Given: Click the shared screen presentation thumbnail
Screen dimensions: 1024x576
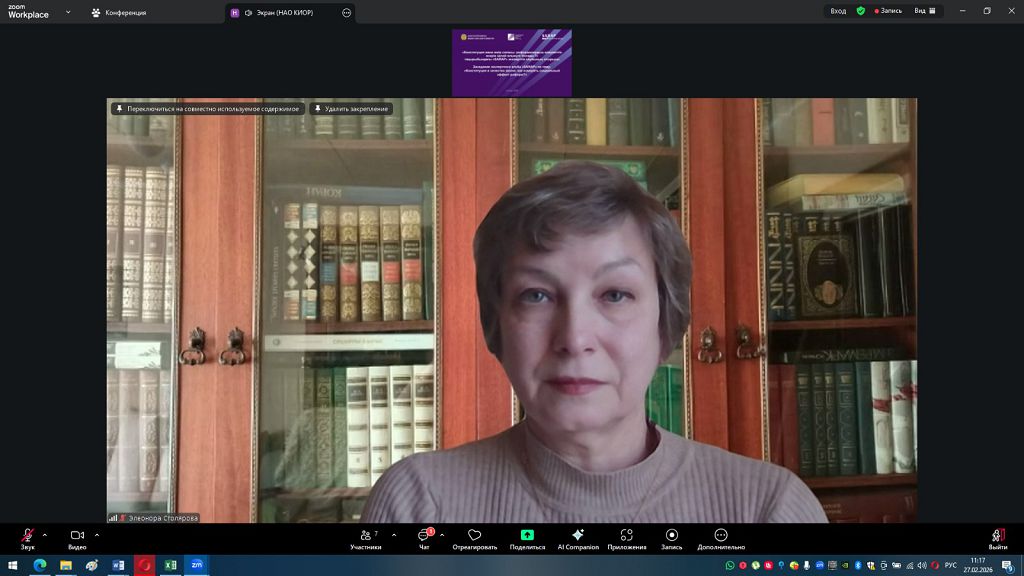Looking at the screenshot, I should click(x=511, y=62).
